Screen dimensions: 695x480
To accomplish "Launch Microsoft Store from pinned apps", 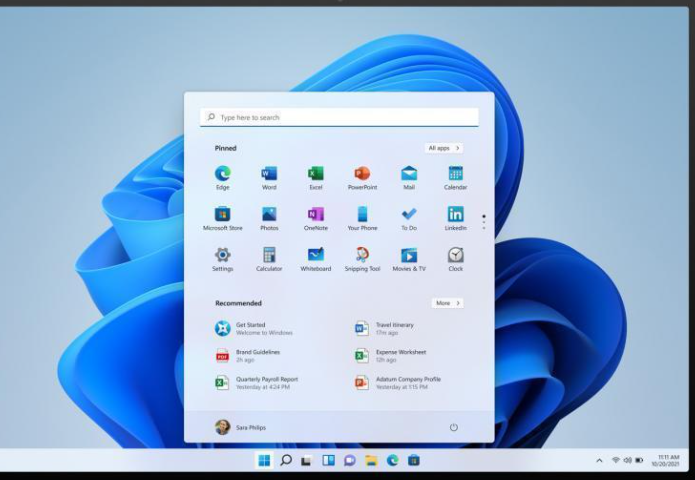I will pyautogui.click(x=223, y=219).
